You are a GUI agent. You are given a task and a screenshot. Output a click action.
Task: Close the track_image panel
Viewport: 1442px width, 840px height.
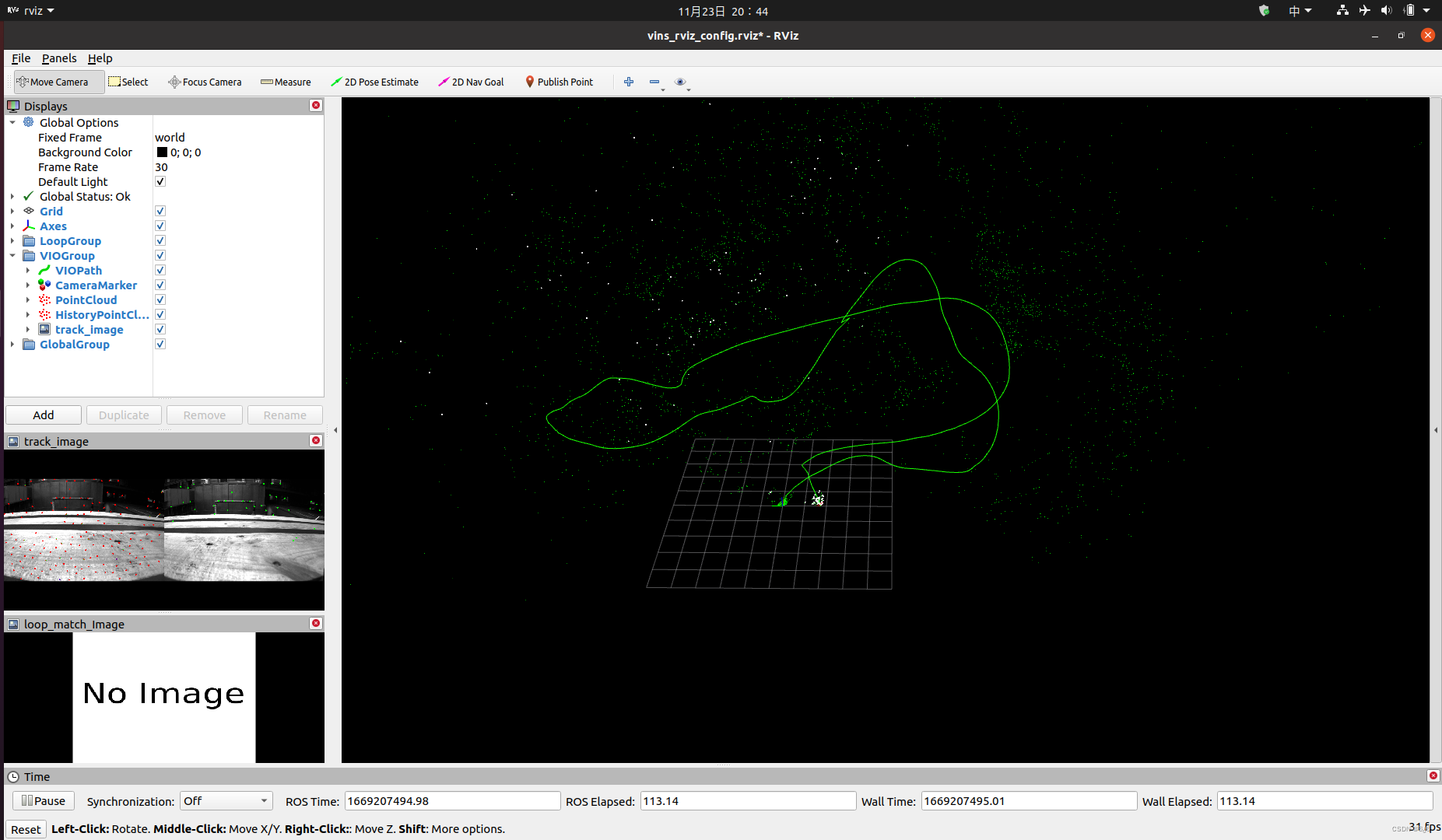coord(316,440)
